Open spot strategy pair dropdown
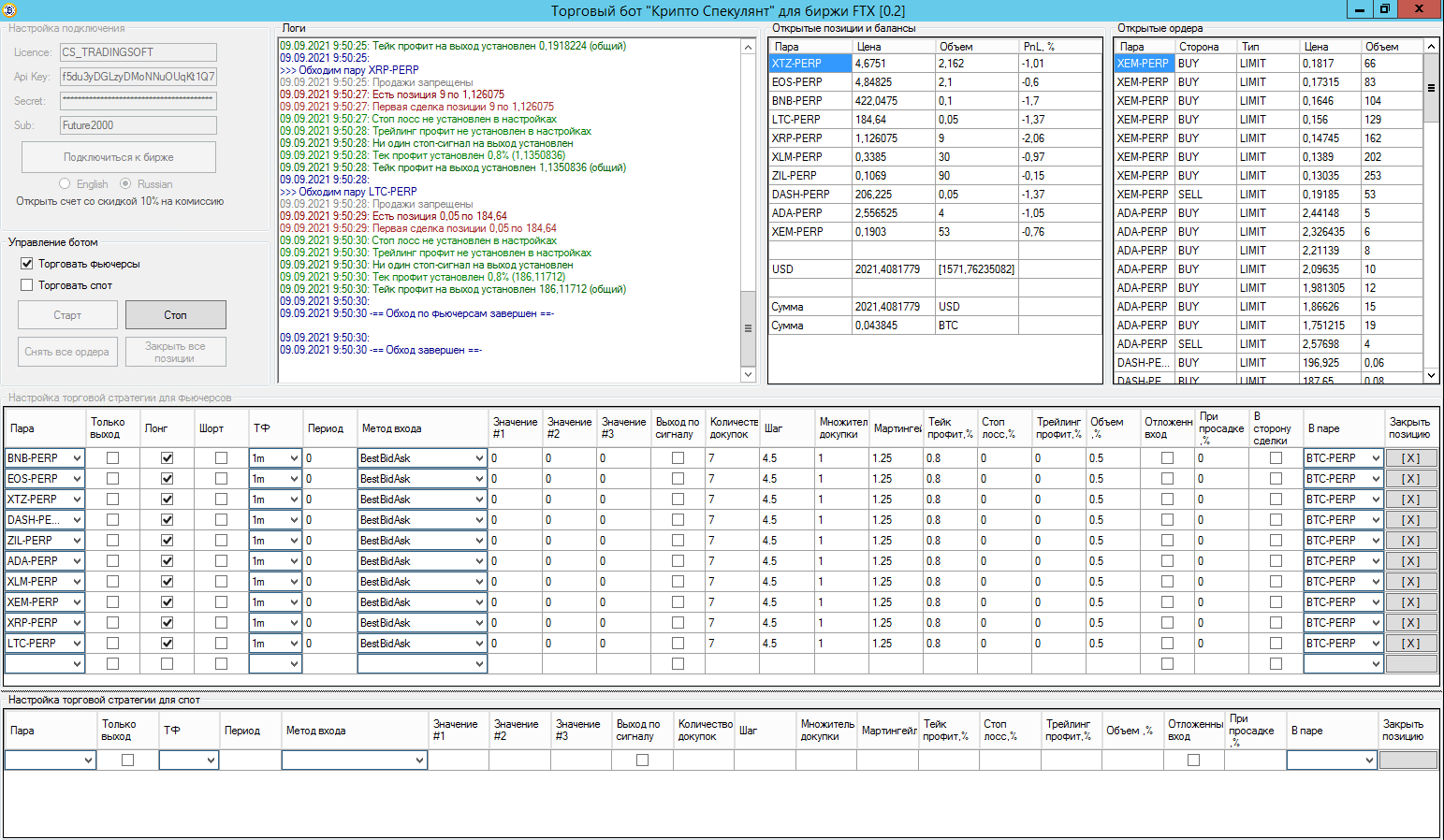Screen dimensions: 1444x840 click(89, 760)
